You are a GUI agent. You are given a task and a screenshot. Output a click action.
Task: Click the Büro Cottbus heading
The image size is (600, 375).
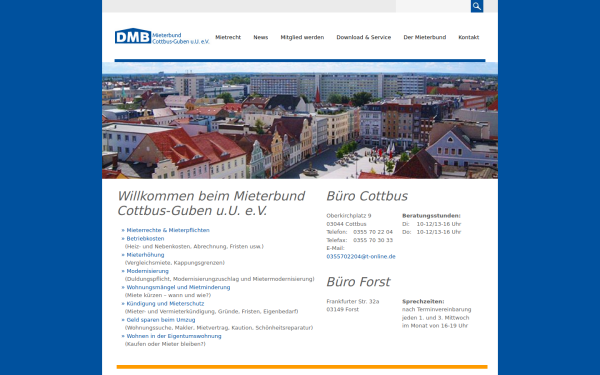(x=367, y=196)
